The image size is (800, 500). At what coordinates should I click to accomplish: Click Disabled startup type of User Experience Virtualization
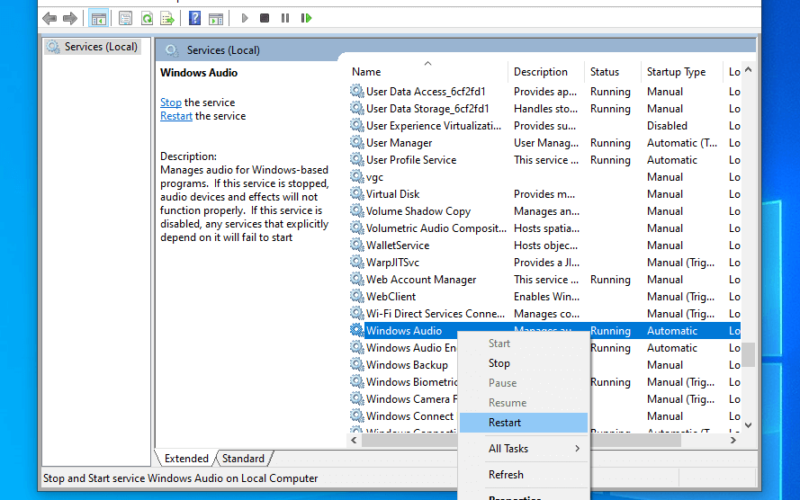(x=667, y=126)
